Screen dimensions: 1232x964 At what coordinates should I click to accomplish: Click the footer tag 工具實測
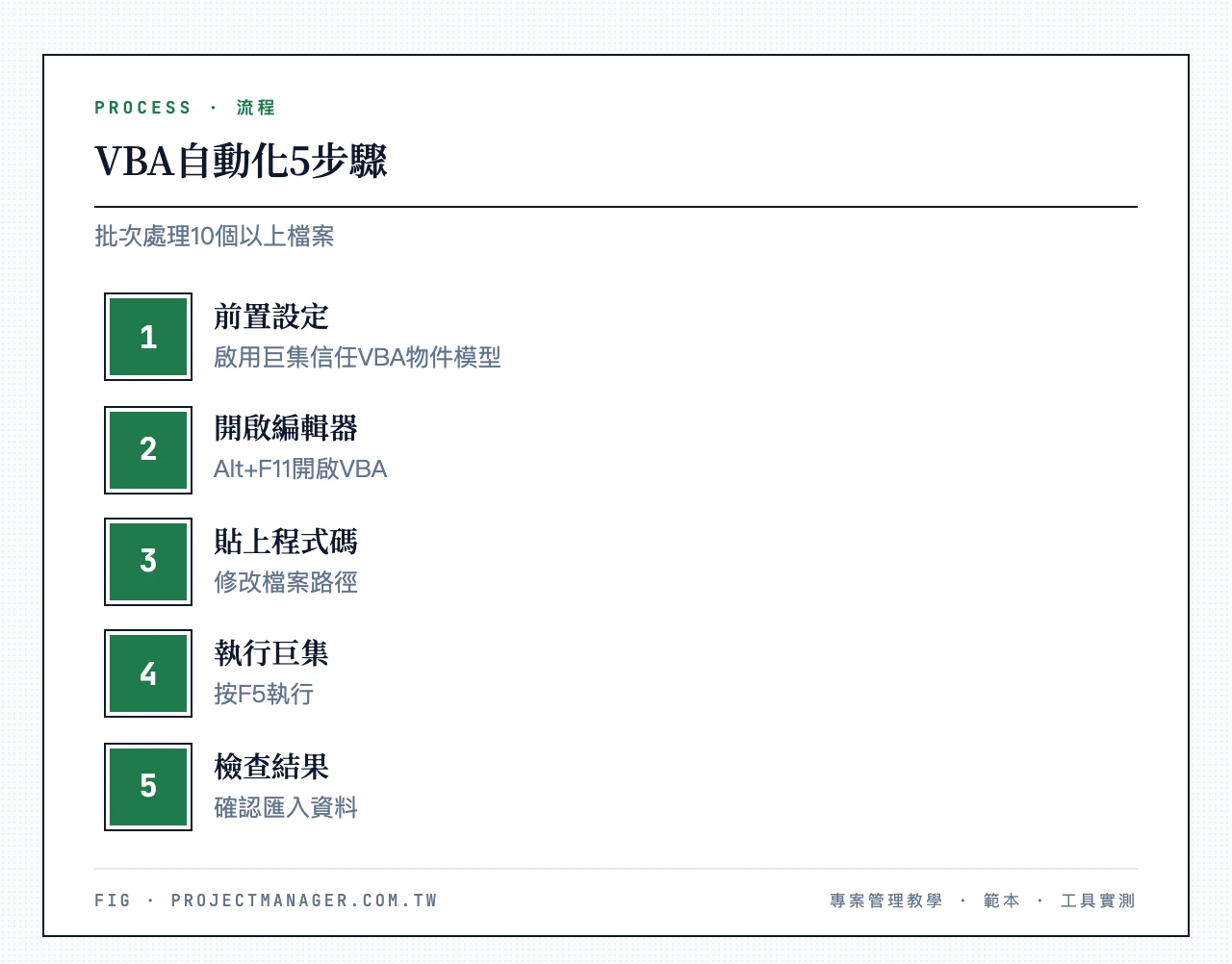point(1098,901)
